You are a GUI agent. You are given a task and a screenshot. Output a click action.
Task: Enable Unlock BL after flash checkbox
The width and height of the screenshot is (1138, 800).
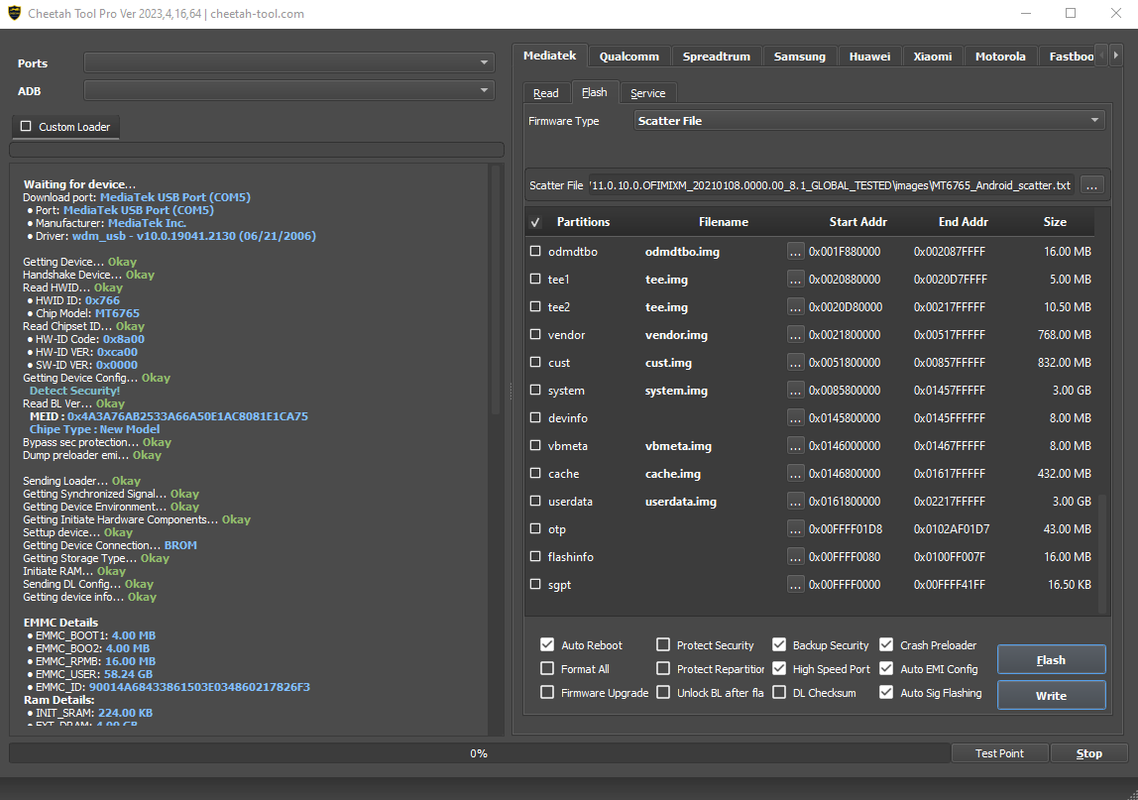coord(663,693)
